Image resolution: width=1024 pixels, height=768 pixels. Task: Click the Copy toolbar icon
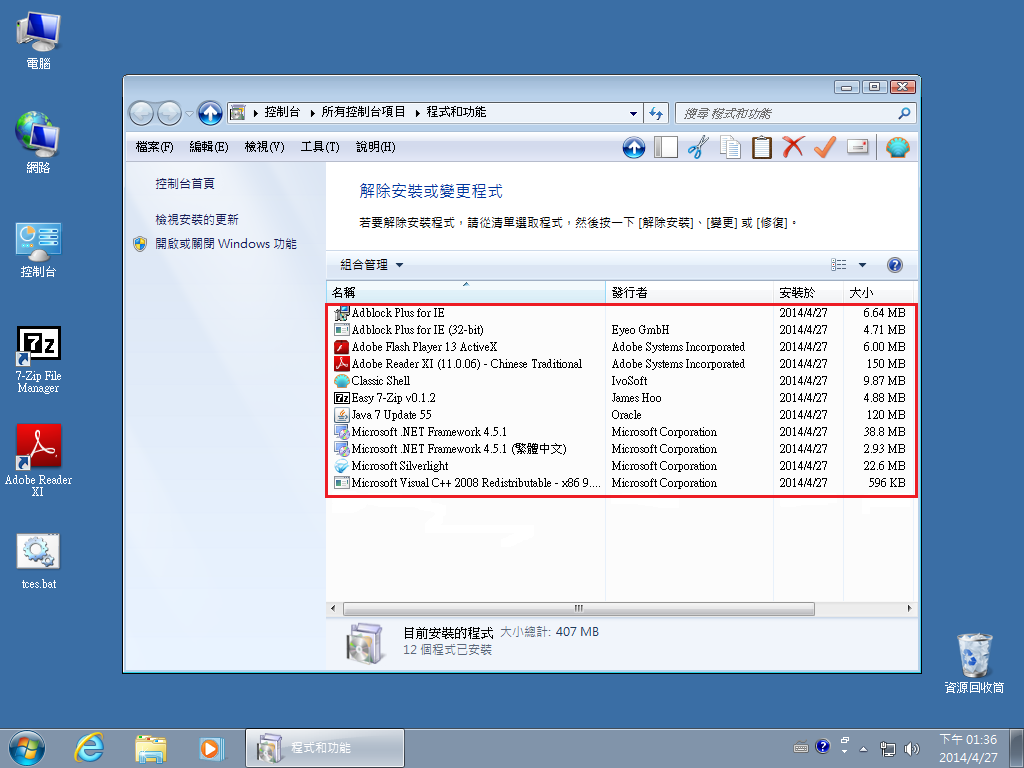(x=729, y=147)
